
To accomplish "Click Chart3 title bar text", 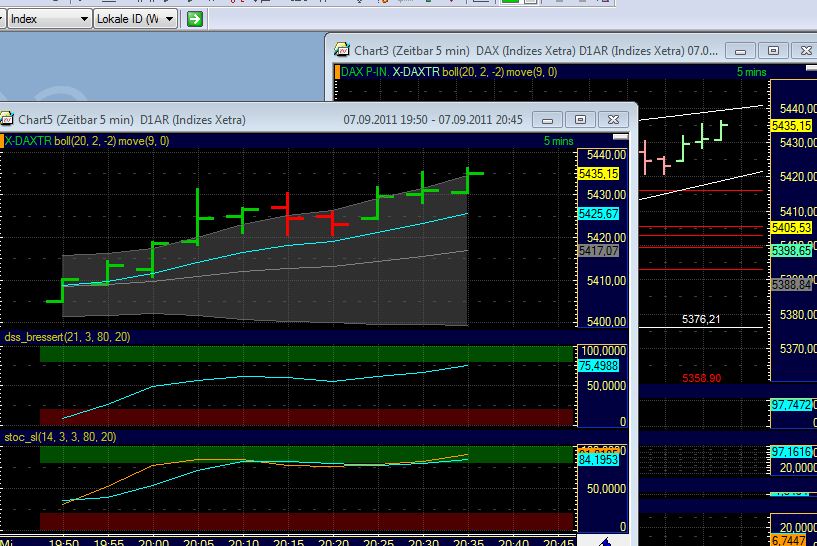I will (536, 51).
